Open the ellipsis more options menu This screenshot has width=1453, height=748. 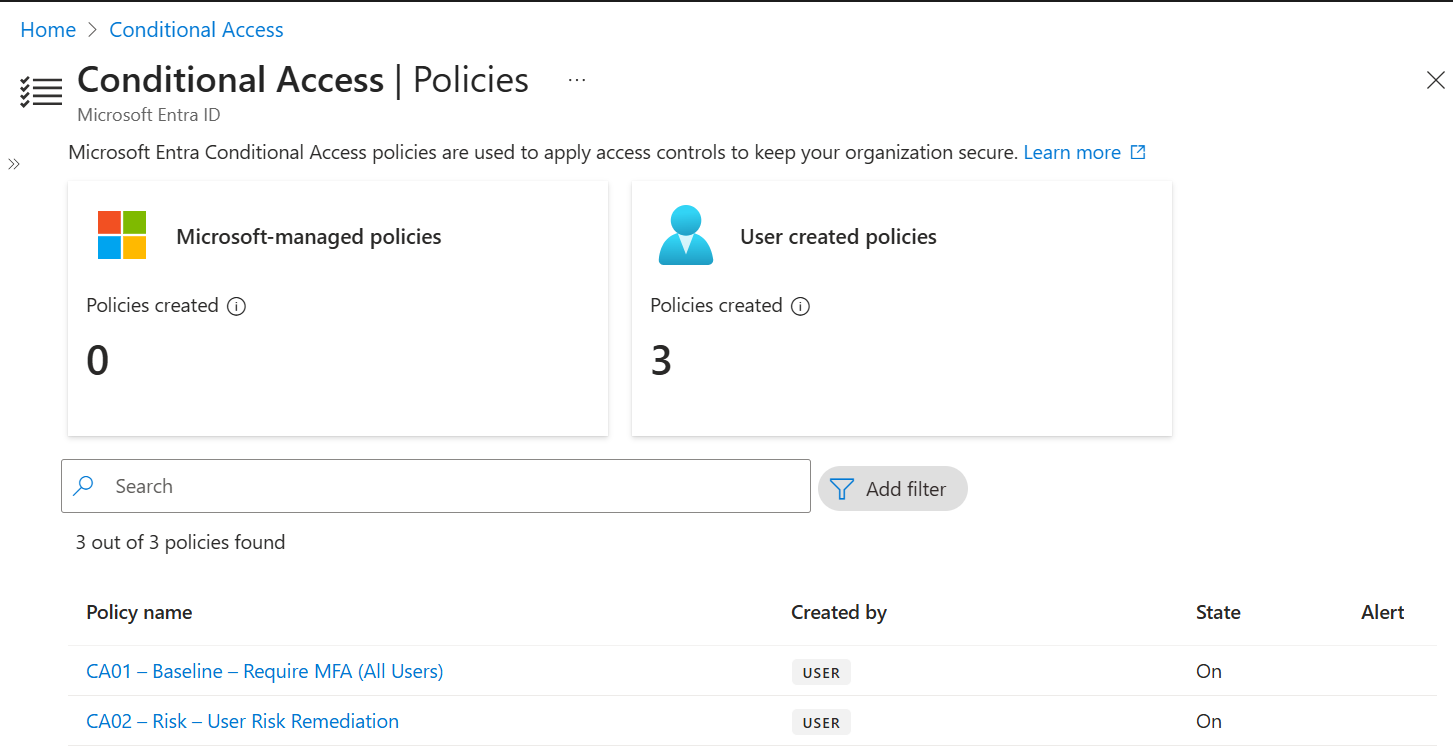[577, 80]
